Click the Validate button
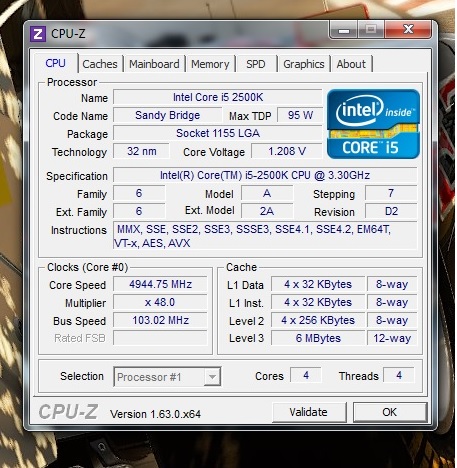 point(309,412)
